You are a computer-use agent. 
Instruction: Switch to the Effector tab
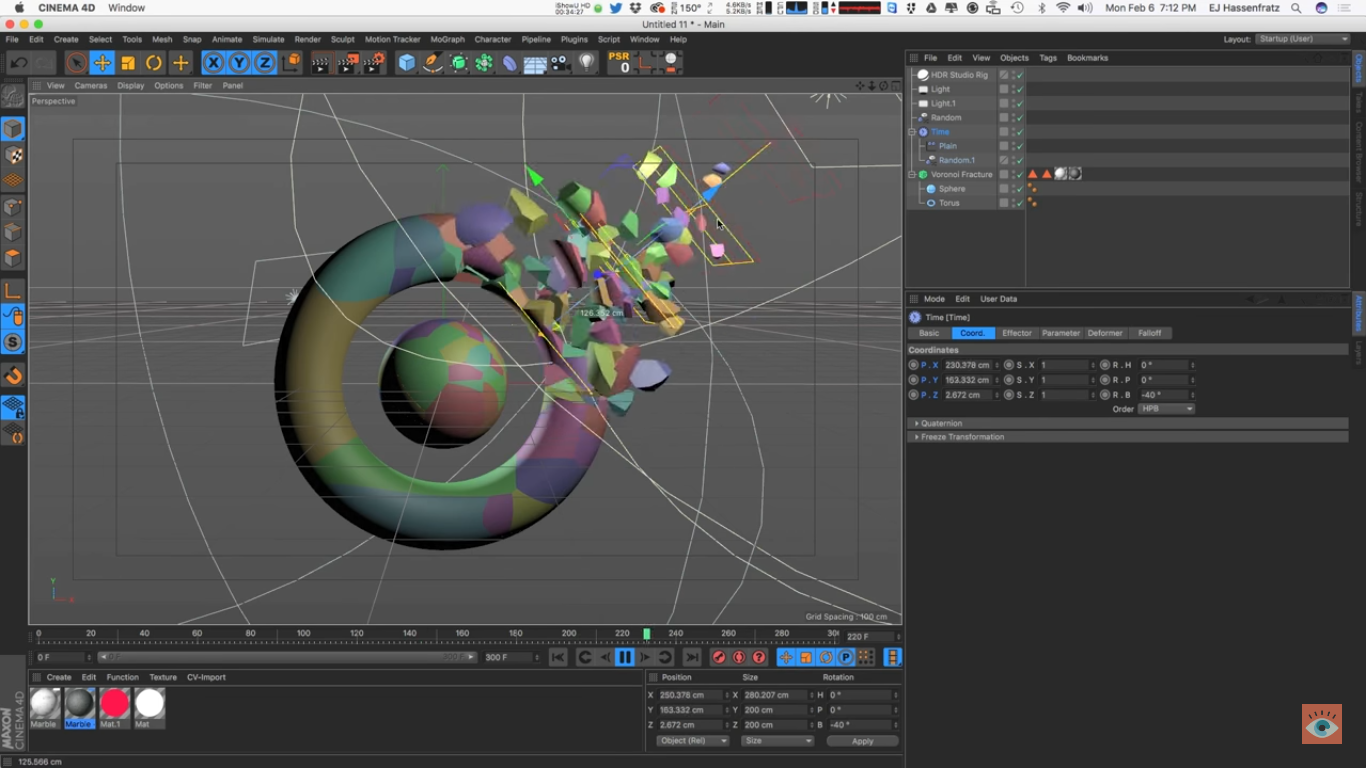1017,333
